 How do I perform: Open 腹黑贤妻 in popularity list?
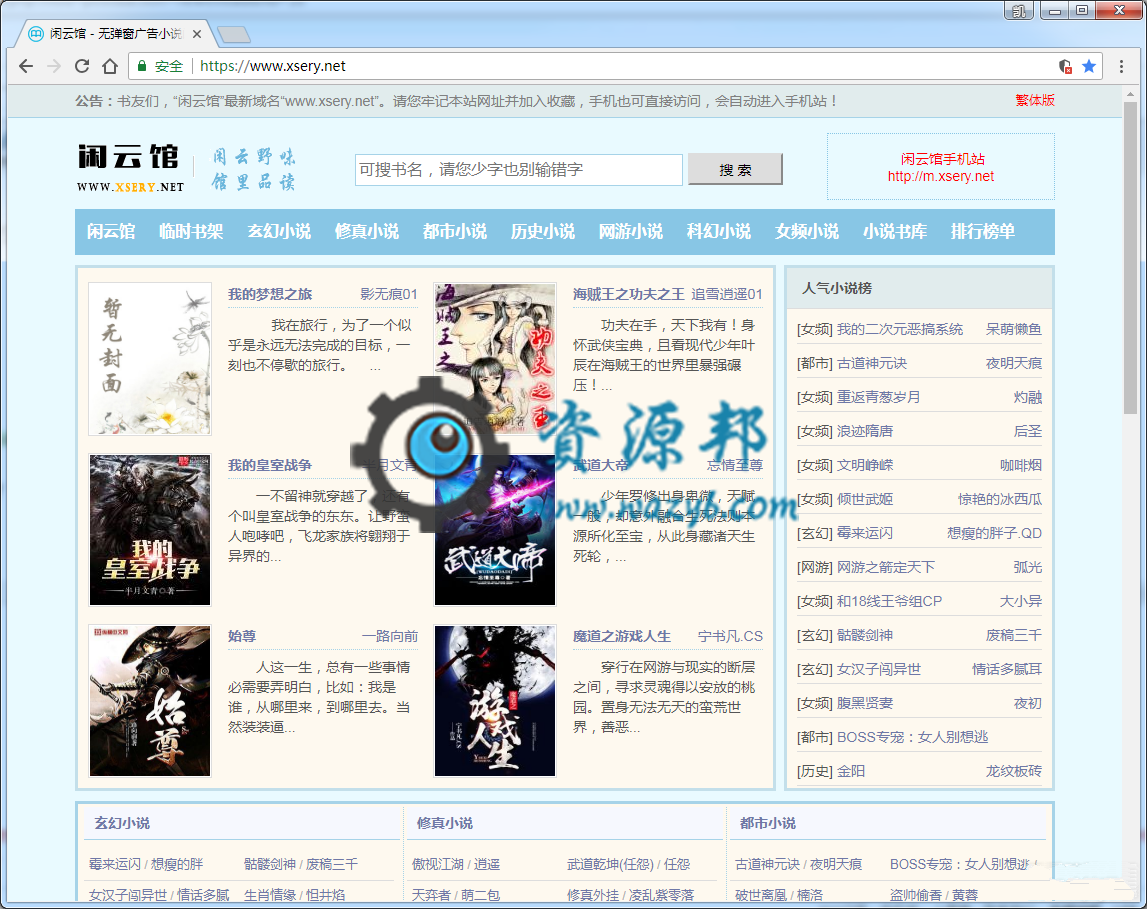[865, 704]
